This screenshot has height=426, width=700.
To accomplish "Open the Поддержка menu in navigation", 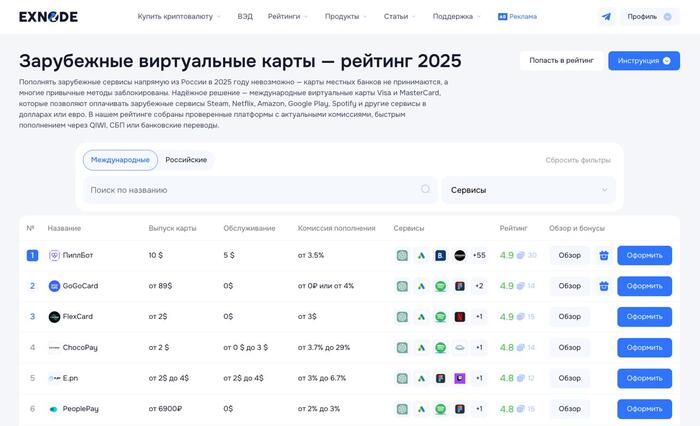I will coord(457,17).
